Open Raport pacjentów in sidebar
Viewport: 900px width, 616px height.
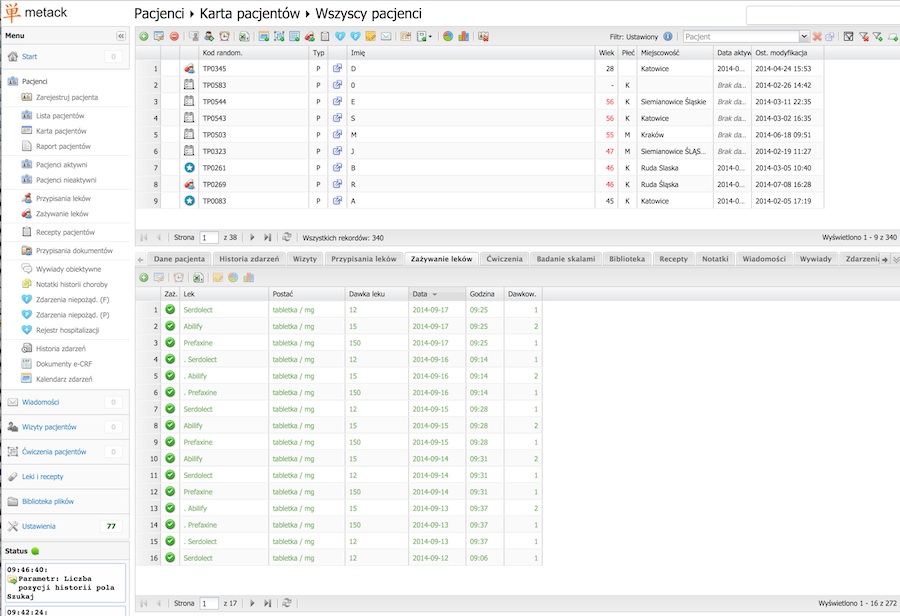[63, 146]
